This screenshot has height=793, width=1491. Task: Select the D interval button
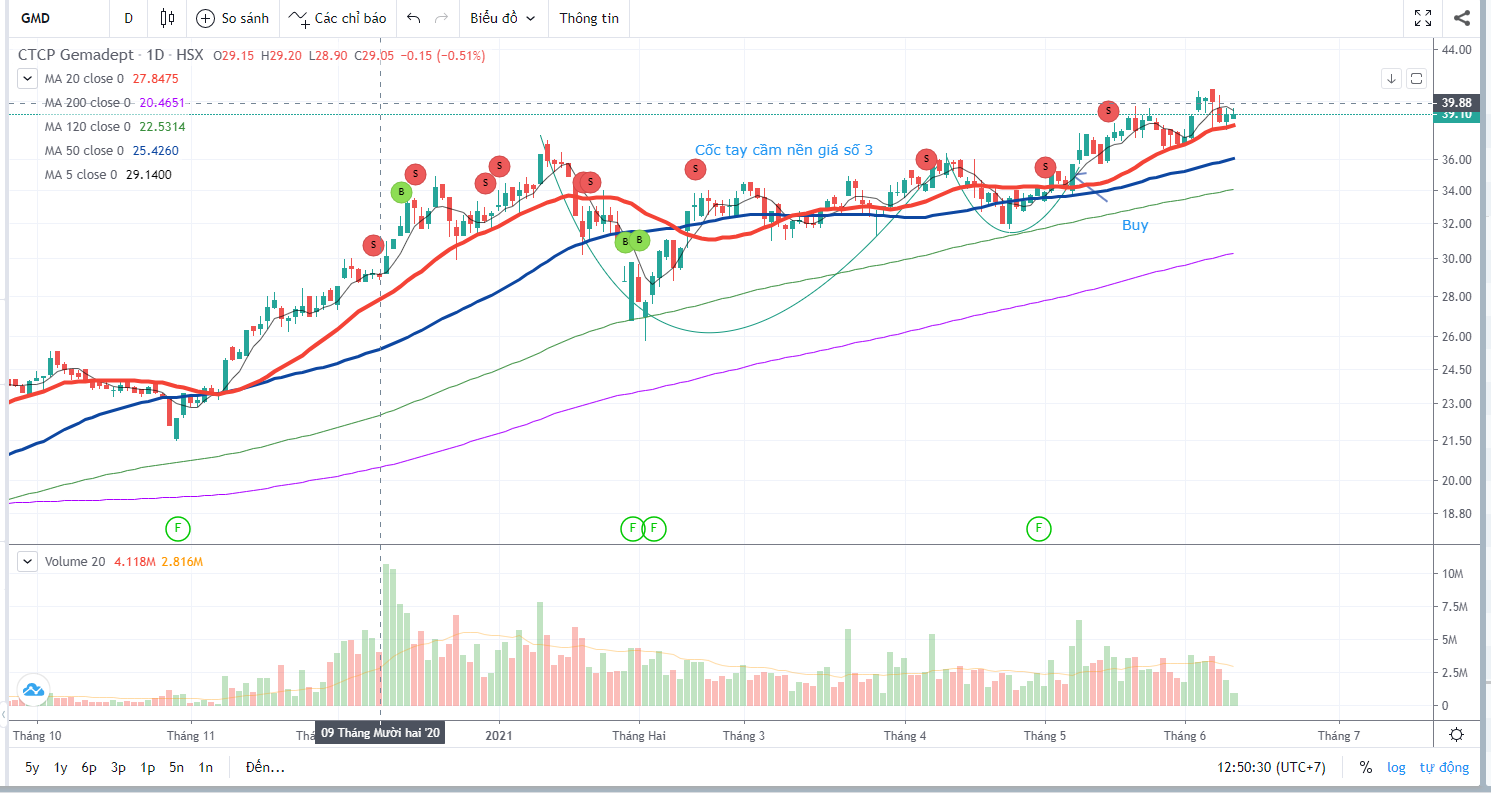click(x=128, y=18)
